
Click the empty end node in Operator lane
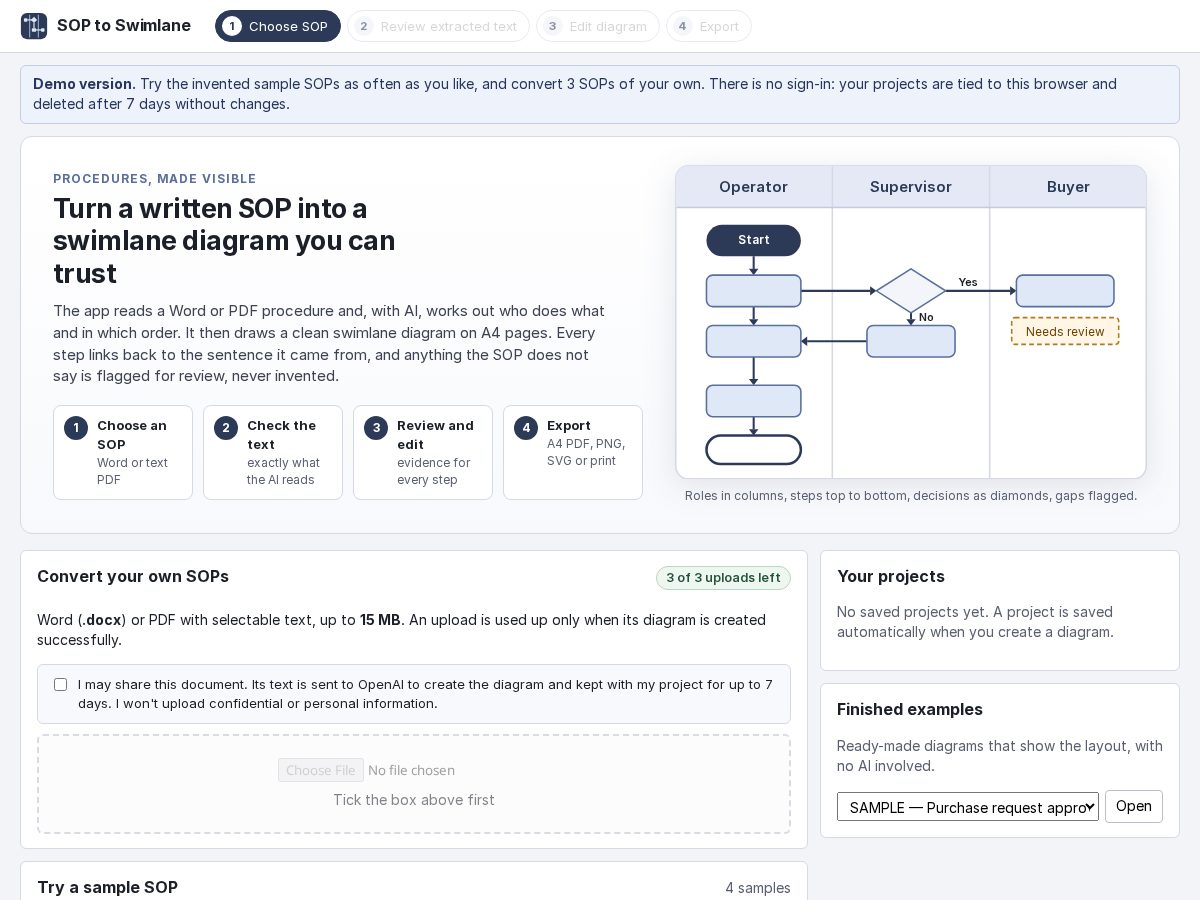(754, 450)
